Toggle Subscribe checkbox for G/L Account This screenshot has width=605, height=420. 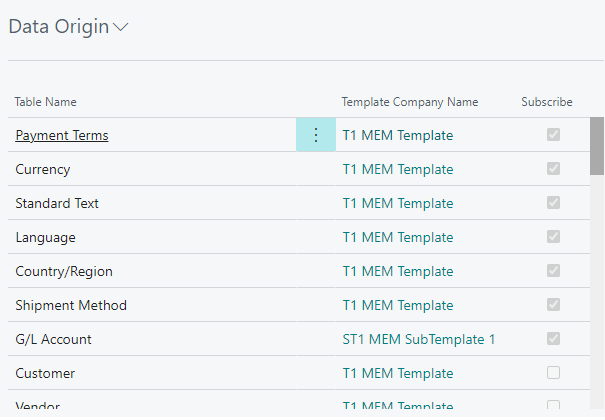click(553, 339)
